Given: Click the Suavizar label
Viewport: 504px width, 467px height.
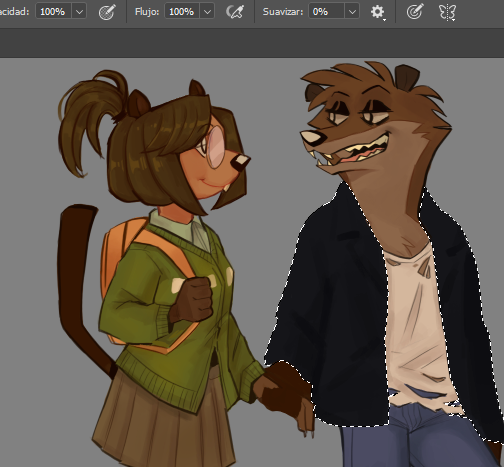Looking at the screenshot, I should 283,12.
